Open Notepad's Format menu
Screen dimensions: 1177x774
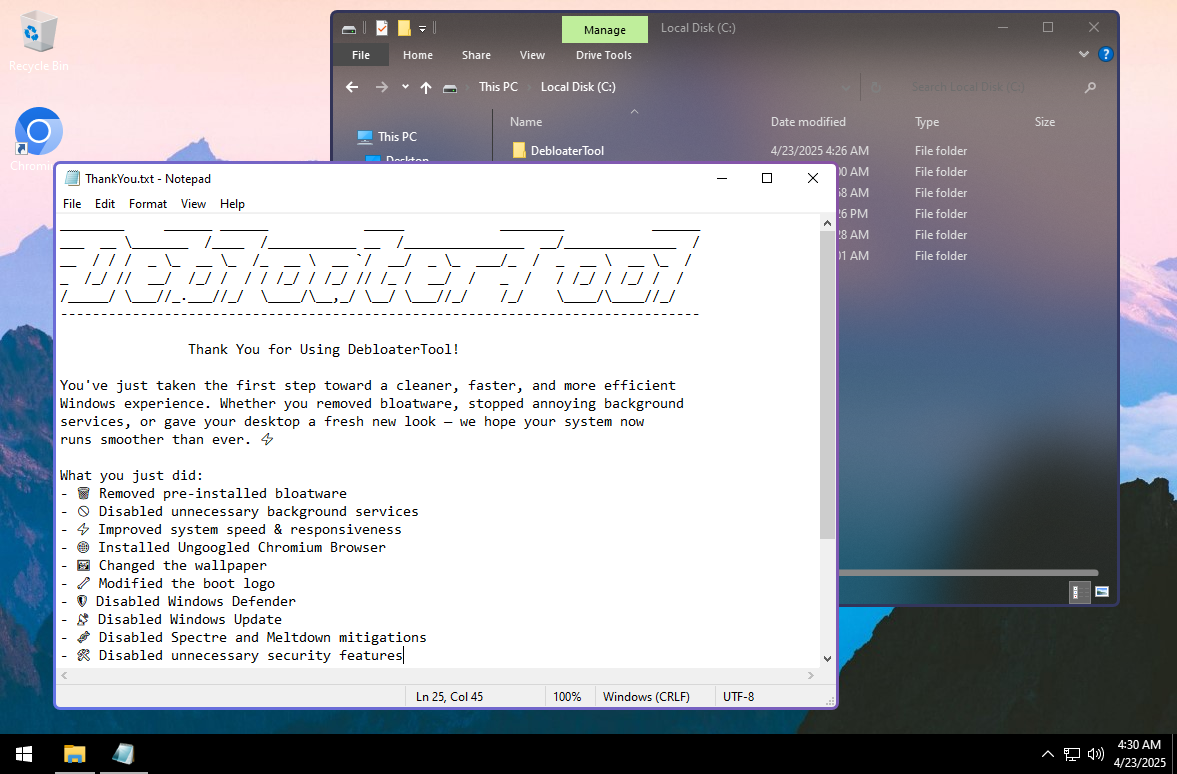[148, 204]
